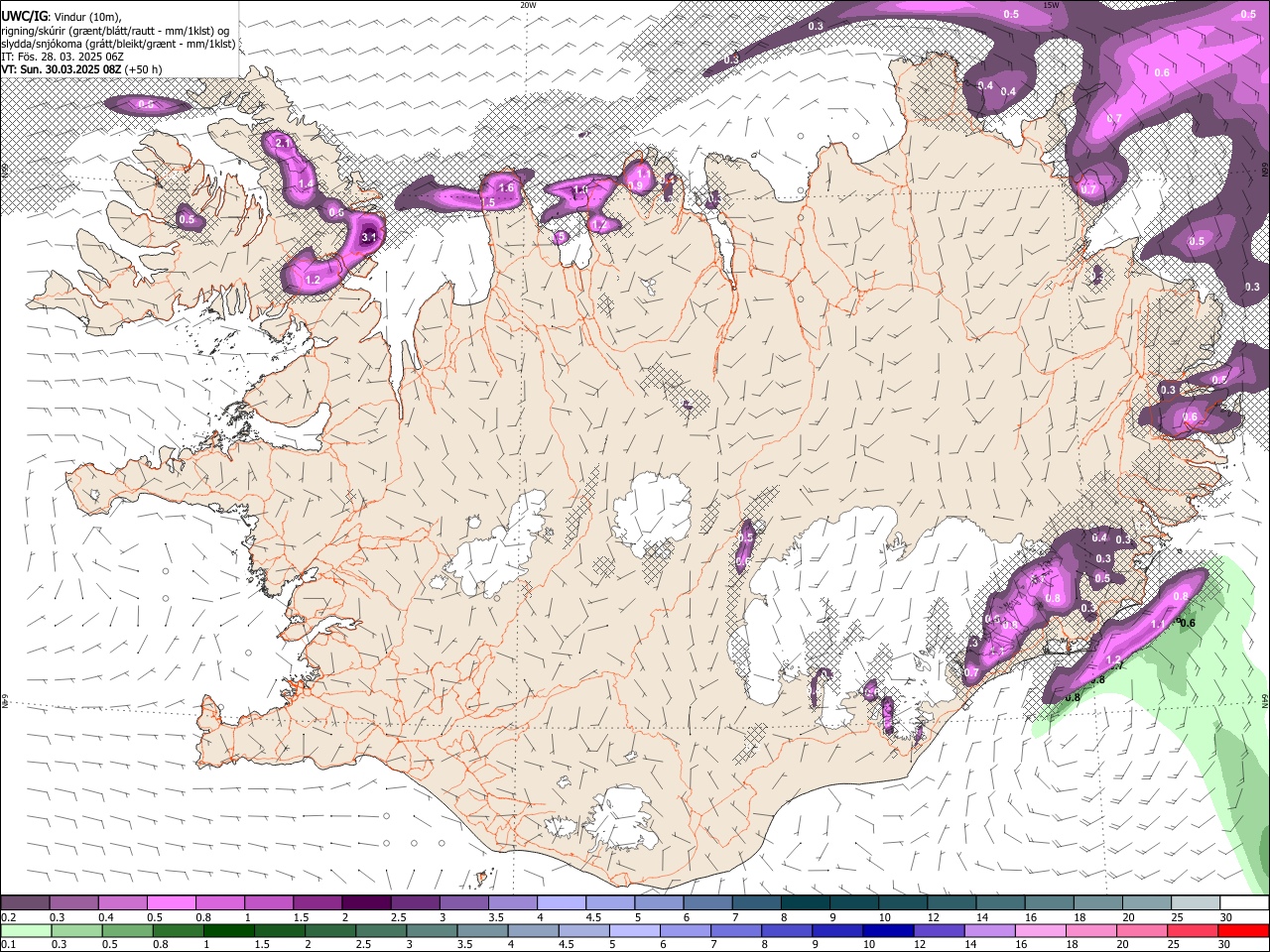Screen dimensions: 1270x952
Task: Click the 'VT: Sun. 30.03.2025 08Z' valid time
Action: [62, 68]
